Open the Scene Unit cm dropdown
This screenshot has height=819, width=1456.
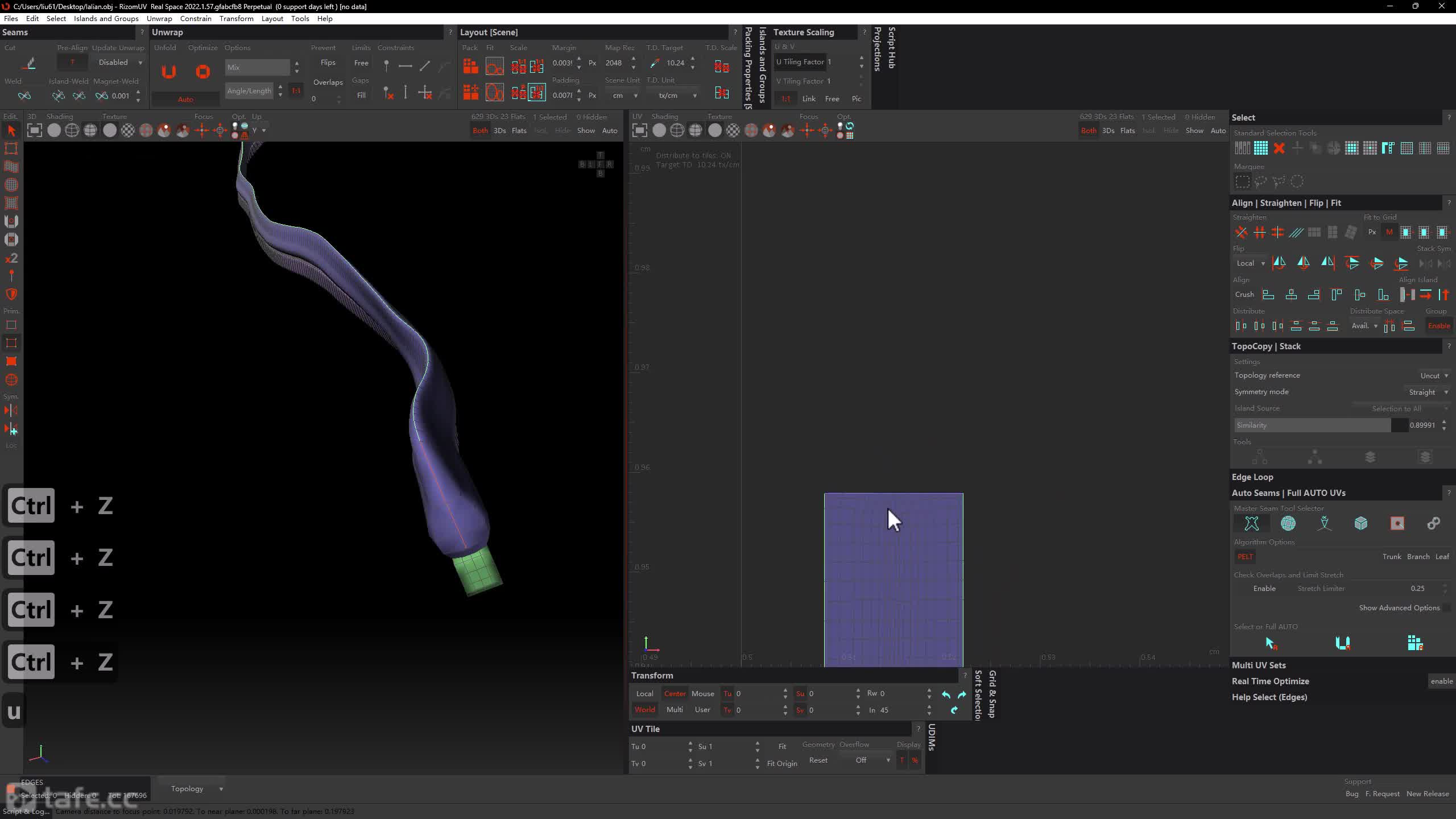622,96
